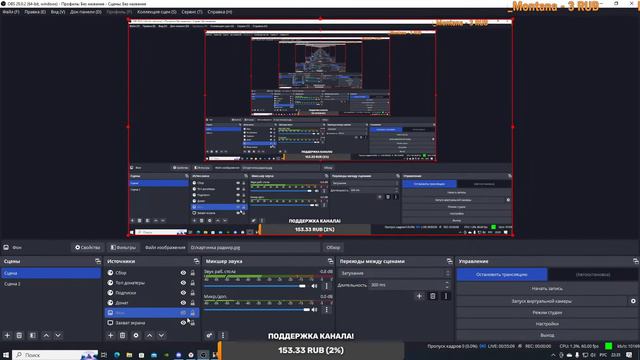This screenshot has height=360, width=640.
Task: Open the Файл menu
Action: click(x=11, y=12)
